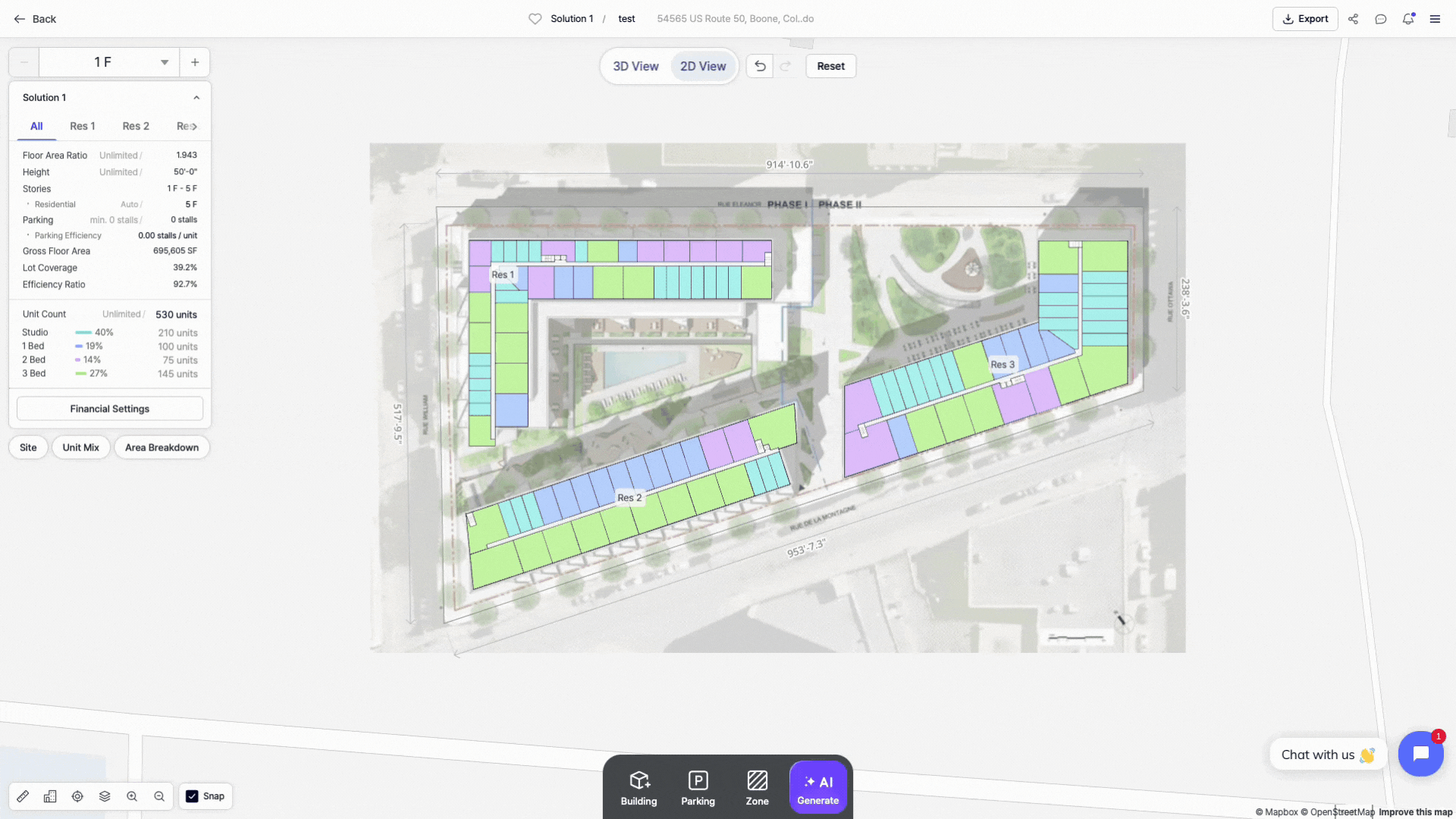The width and height of the screenshot is (1456, 819).
Task: Select the Zone tool
Action: 757,789
